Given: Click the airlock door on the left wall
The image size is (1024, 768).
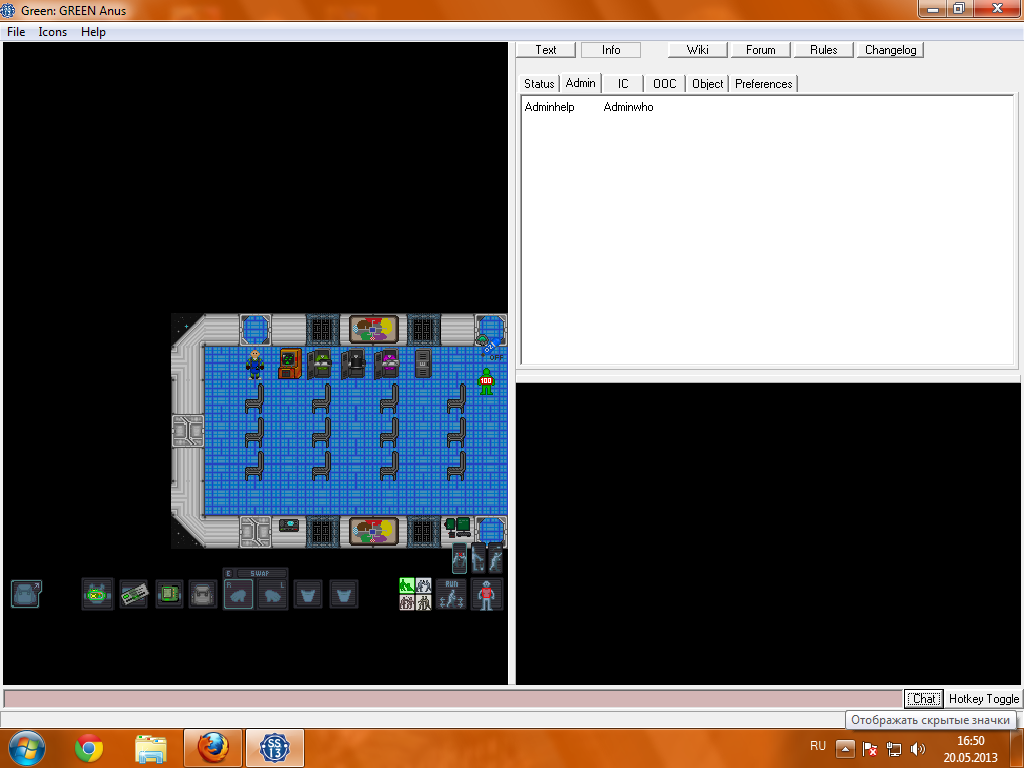Looking at the screenshot, I should (x=188, y=432).
